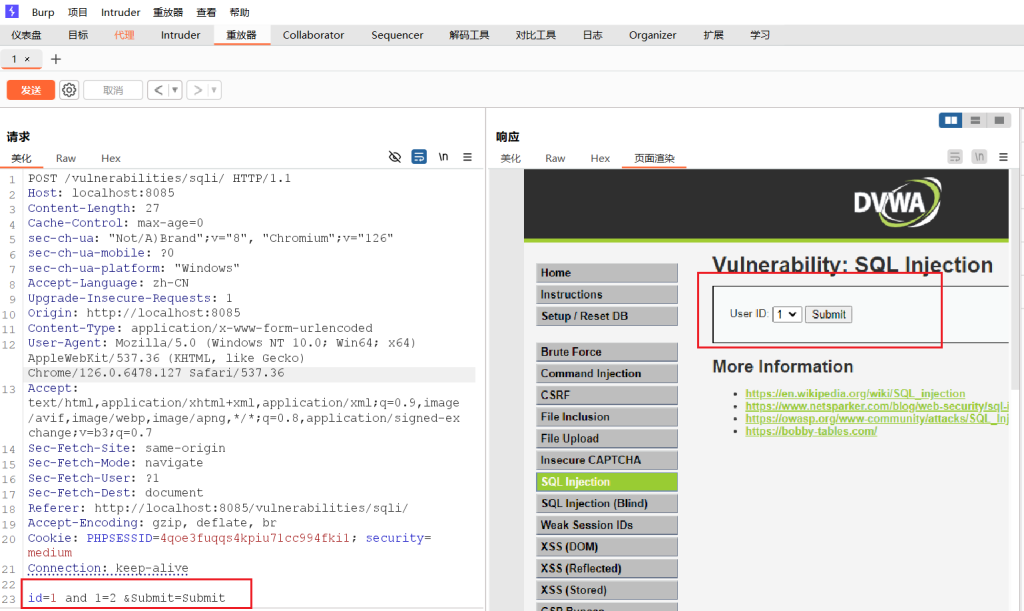Viewport: 1024px width, 611px height.
Task: Click into the id=1 and 1=2 request body line
Action: point(126,598)
